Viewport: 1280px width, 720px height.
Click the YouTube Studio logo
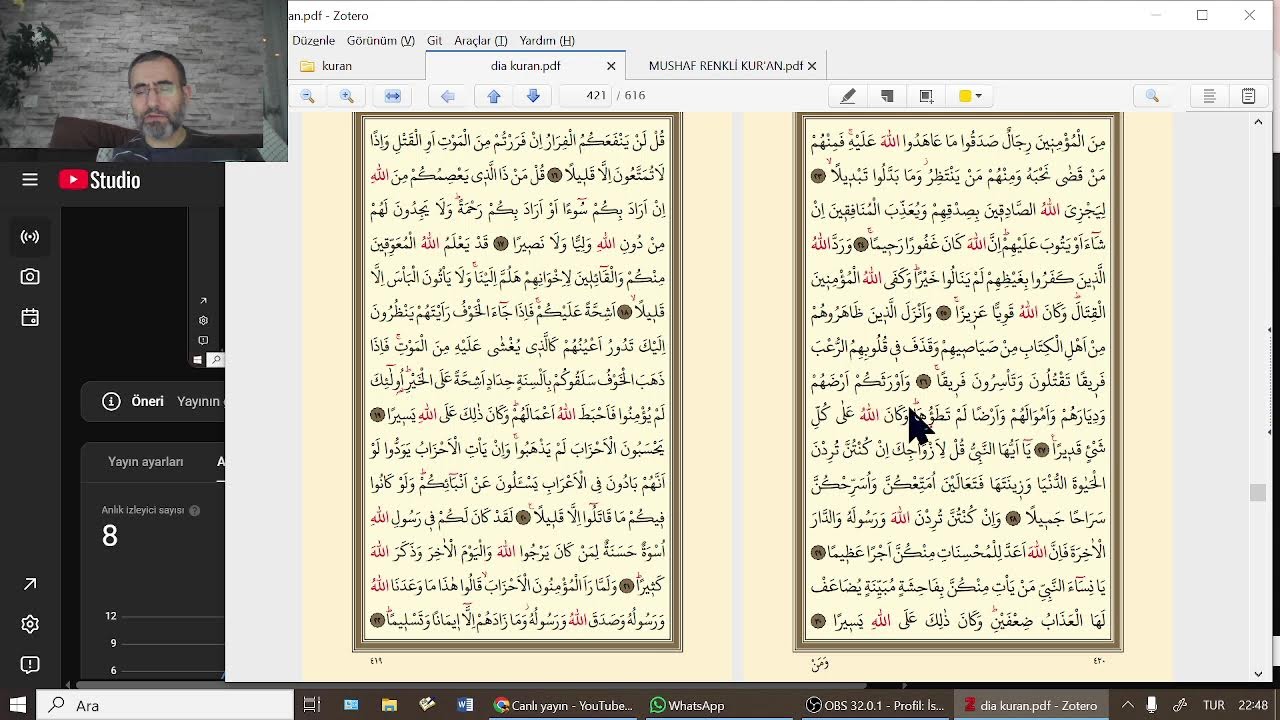(100, 180)
